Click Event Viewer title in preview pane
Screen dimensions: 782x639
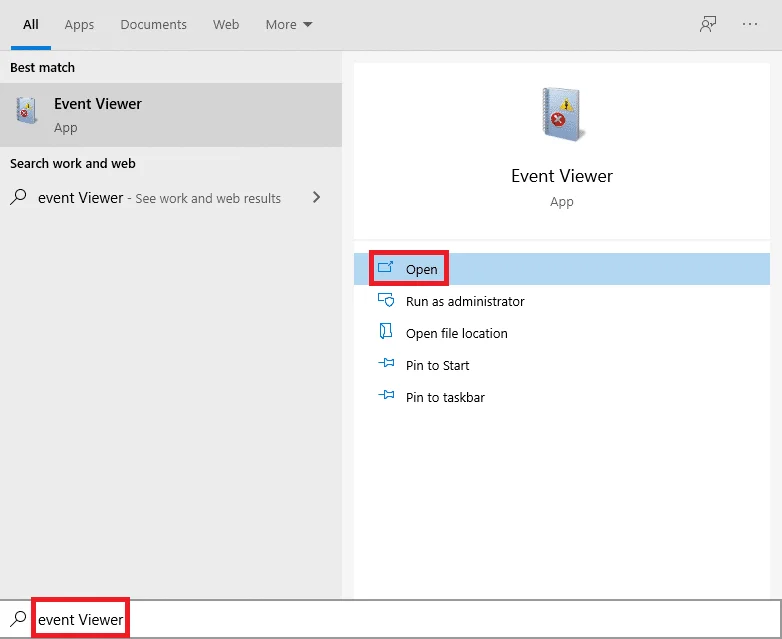(x=562, y=176)
